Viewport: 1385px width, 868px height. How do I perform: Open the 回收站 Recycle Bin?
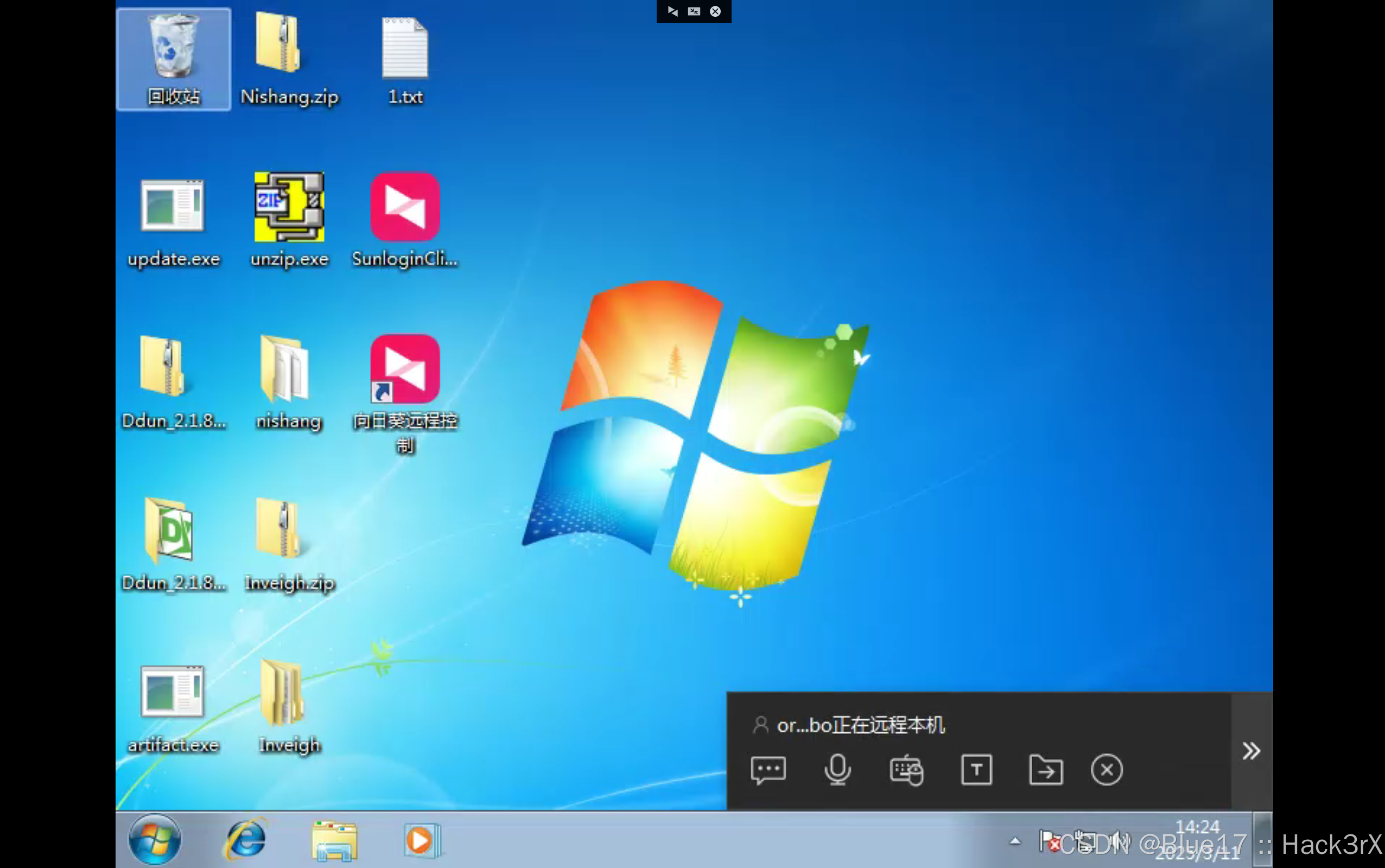point(173,52)
